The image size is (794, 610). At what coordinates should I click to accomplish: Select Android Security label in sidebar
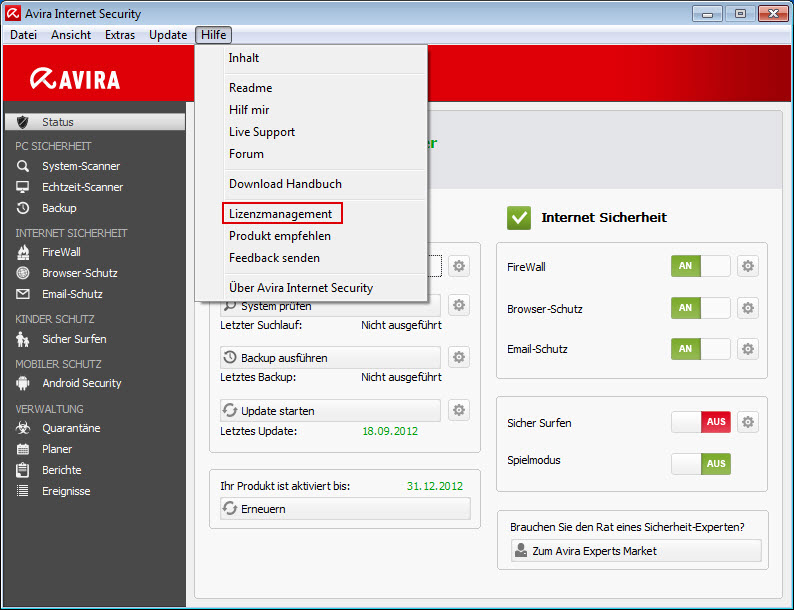(x=82, y=383)
